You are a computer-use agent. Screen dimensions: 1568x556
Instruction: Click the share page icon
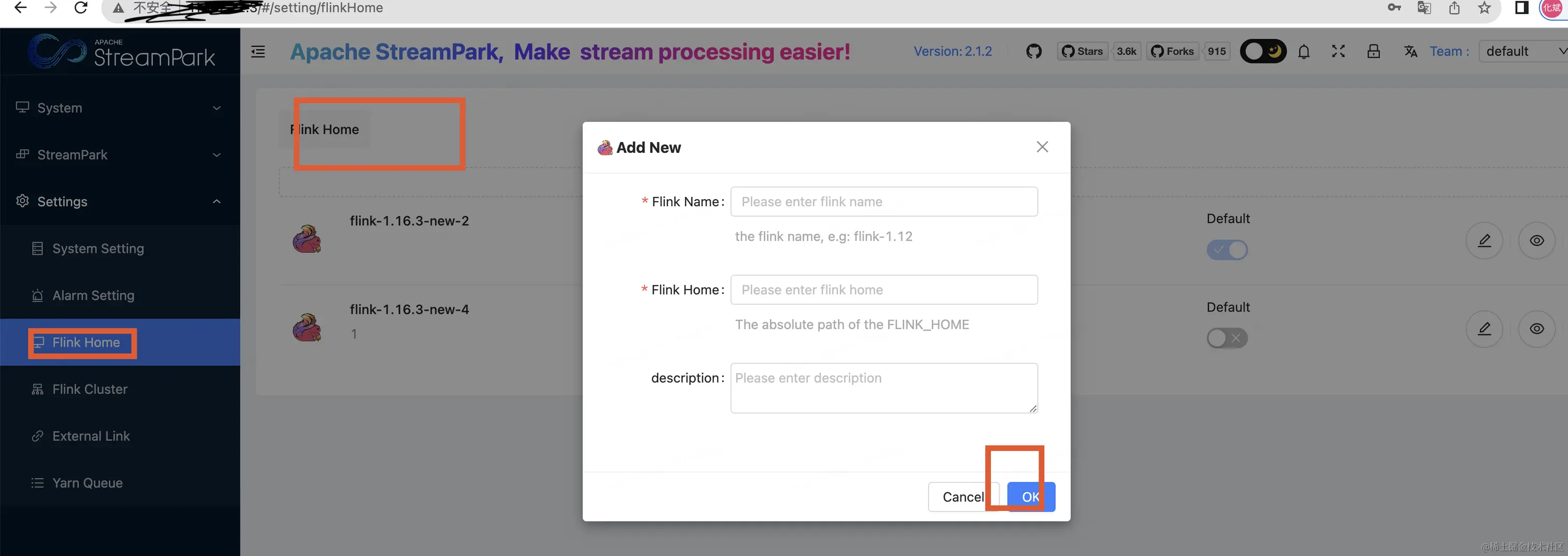1454,8
